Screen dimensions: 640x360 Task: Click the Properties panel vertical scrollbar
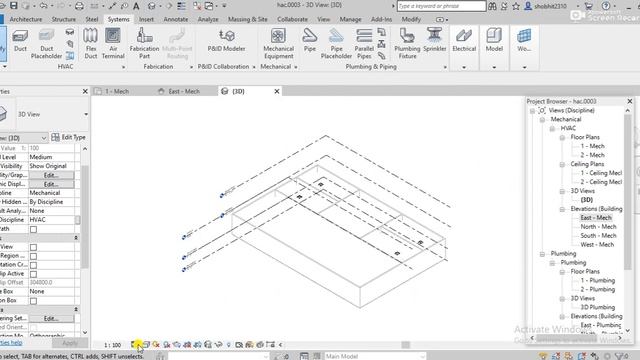point(85,216)
